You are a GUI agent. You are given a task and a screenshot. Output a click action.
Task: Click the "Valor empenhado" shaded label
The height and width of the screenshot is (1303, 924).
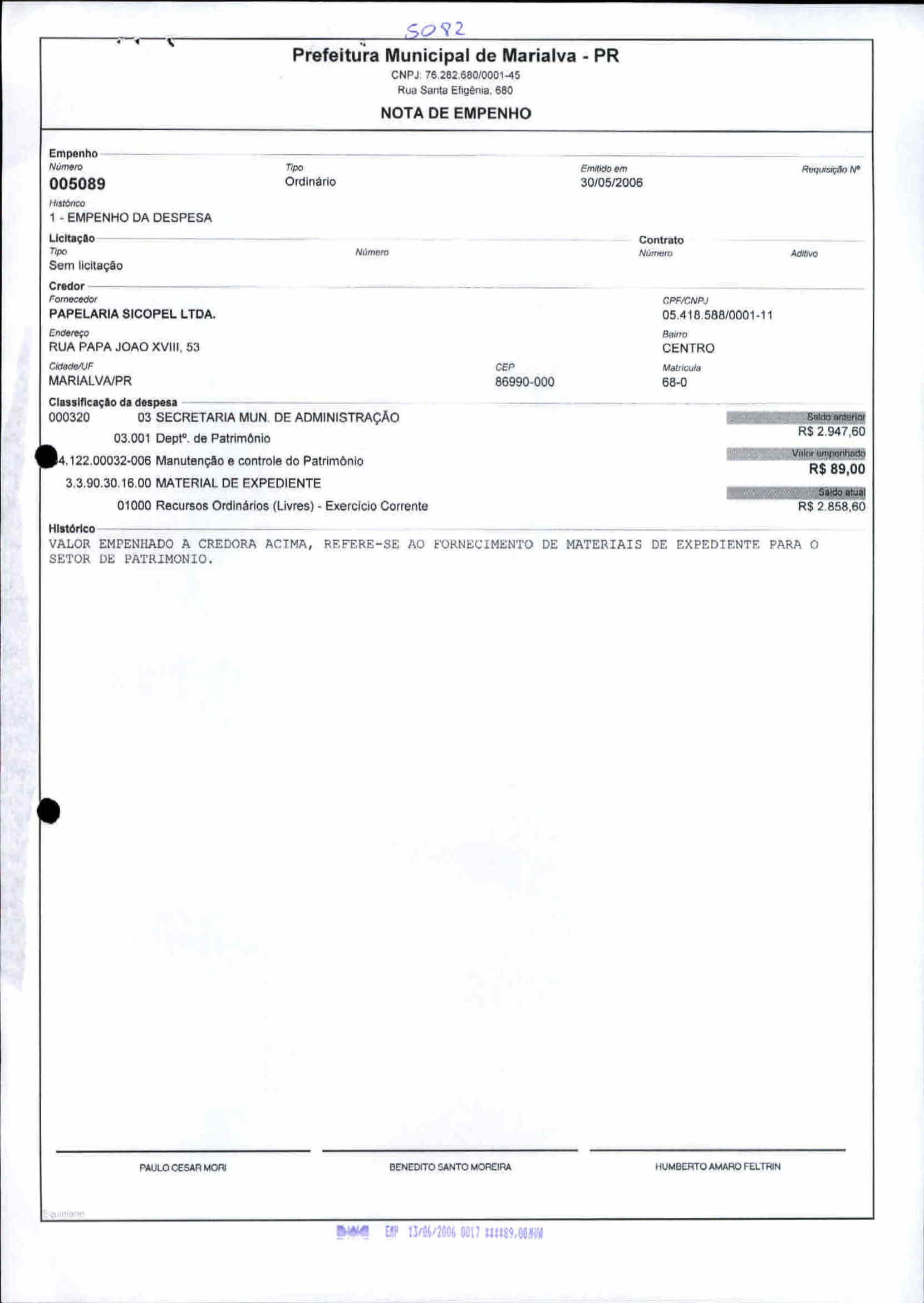click(x=796, y=454)
